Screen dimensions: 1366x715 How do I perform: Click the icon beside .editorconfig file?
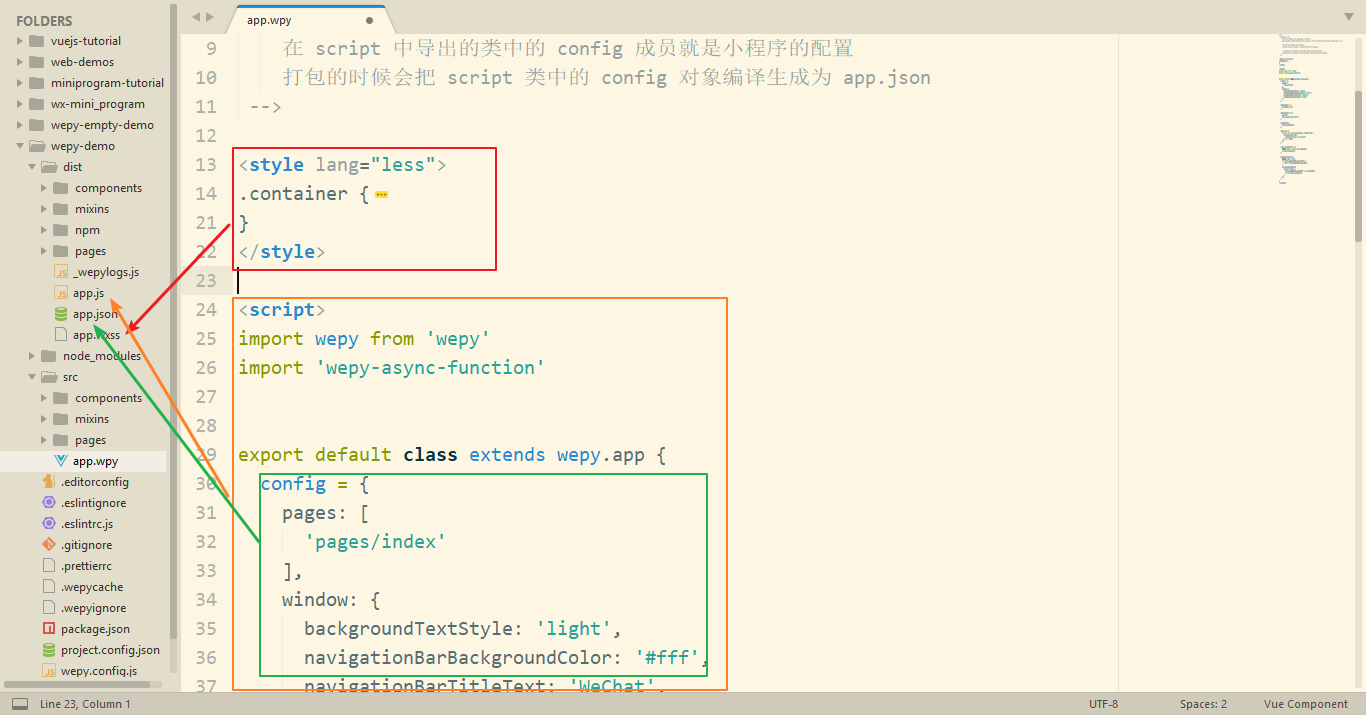49,482
